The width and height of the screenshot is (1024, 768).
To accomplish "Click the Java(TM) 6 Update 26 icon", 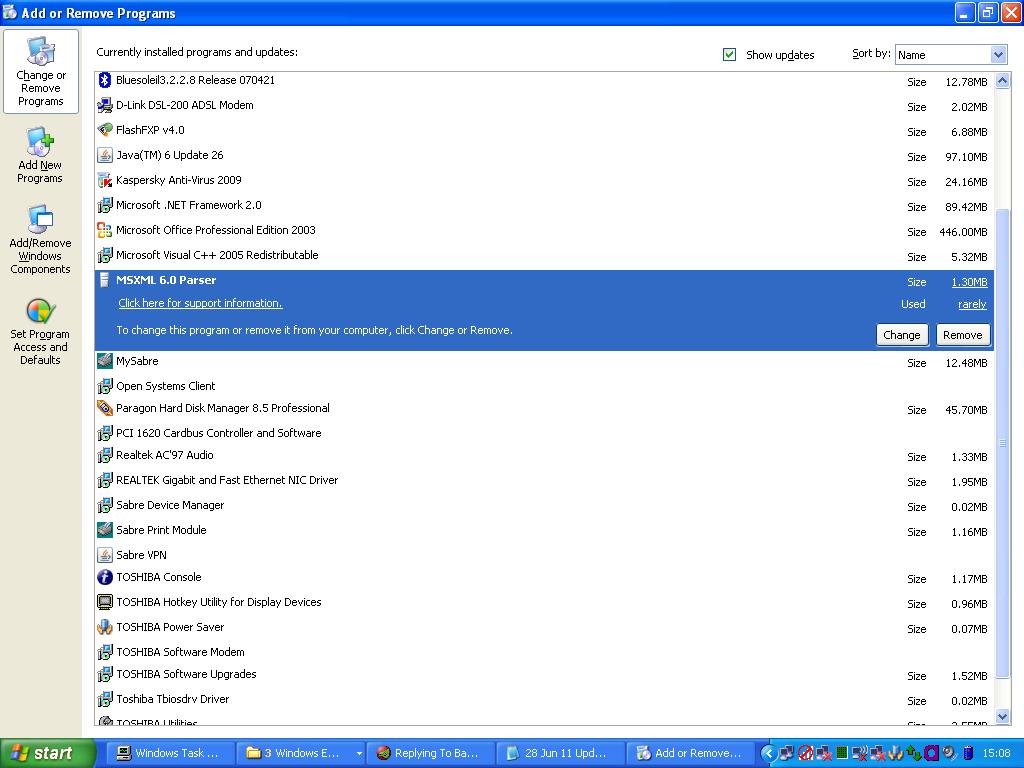I will coord(104,155).
